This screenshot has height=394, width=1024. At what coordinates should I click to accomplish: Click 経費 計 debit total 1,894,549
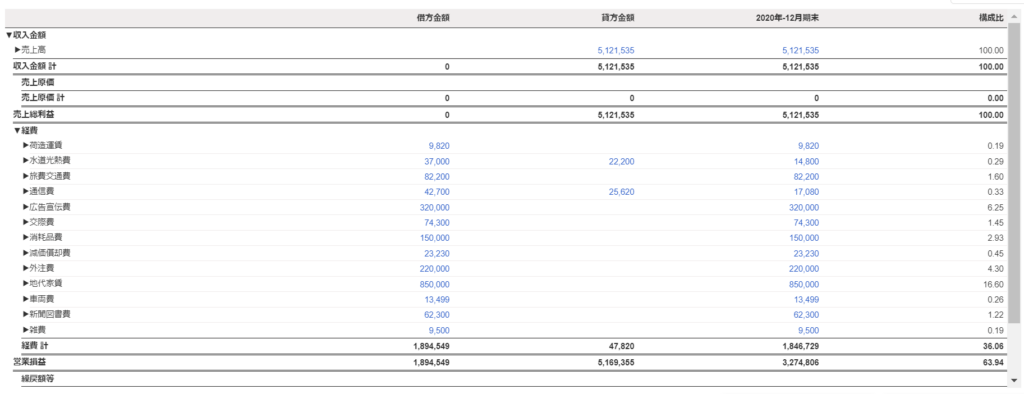[x=431, y=346]
